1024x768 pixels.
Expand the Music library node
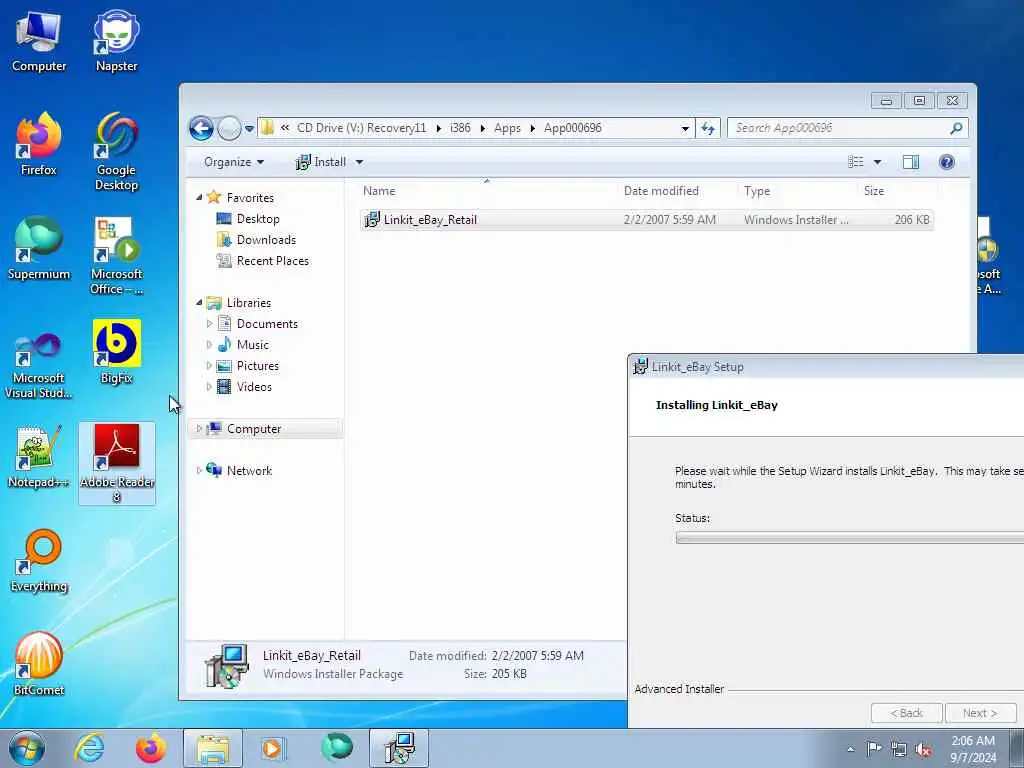point(209,345)
